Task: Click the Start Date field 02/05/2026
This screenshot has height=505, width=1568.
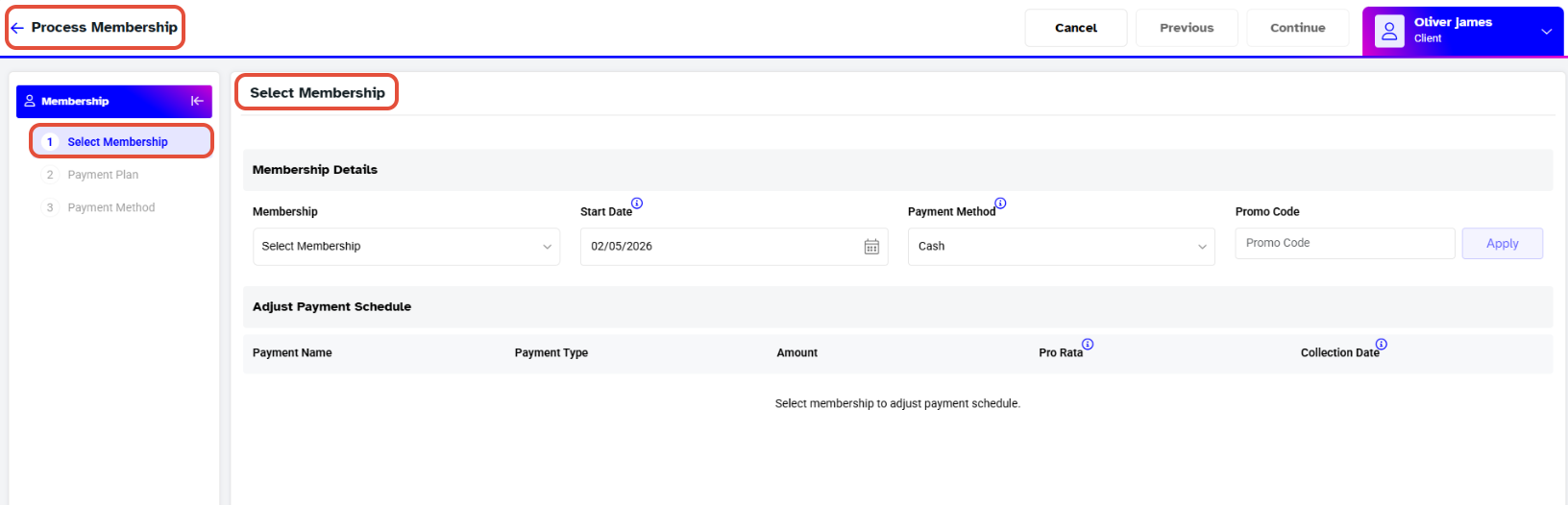Action: click(x=734, y=247)
